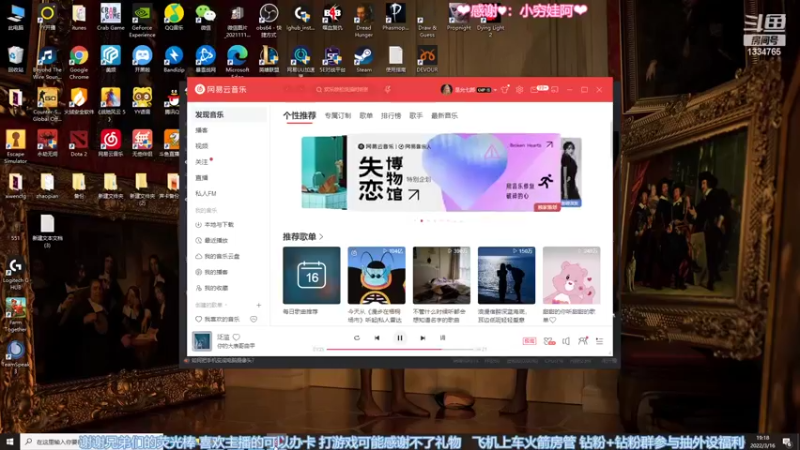Open NetEase Cloud Music settings gear
Image resolution: width=800 pixels, height=450 pixels.
tap(519, 89)
